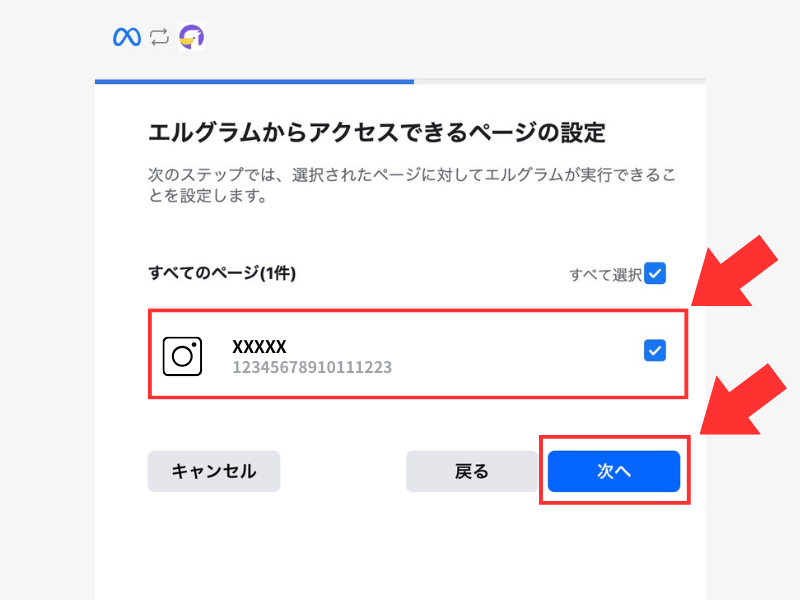Select the XXXXX page name

tap(259, 346)
